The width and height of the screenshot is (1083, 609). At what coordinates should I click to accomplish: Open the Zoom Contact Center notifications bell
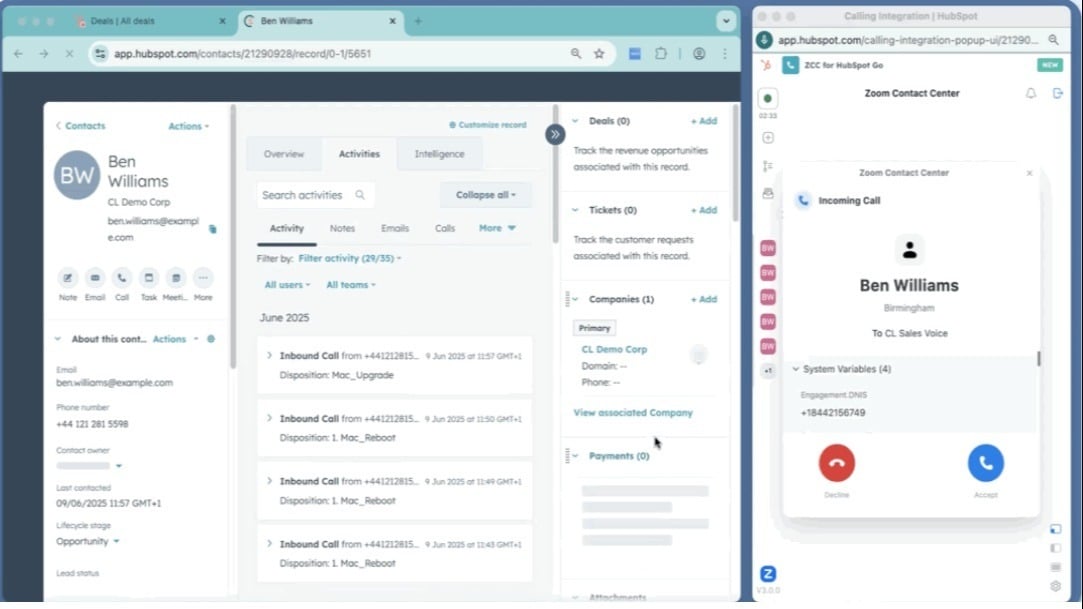pyautogui.click(x=1031, y=93)
